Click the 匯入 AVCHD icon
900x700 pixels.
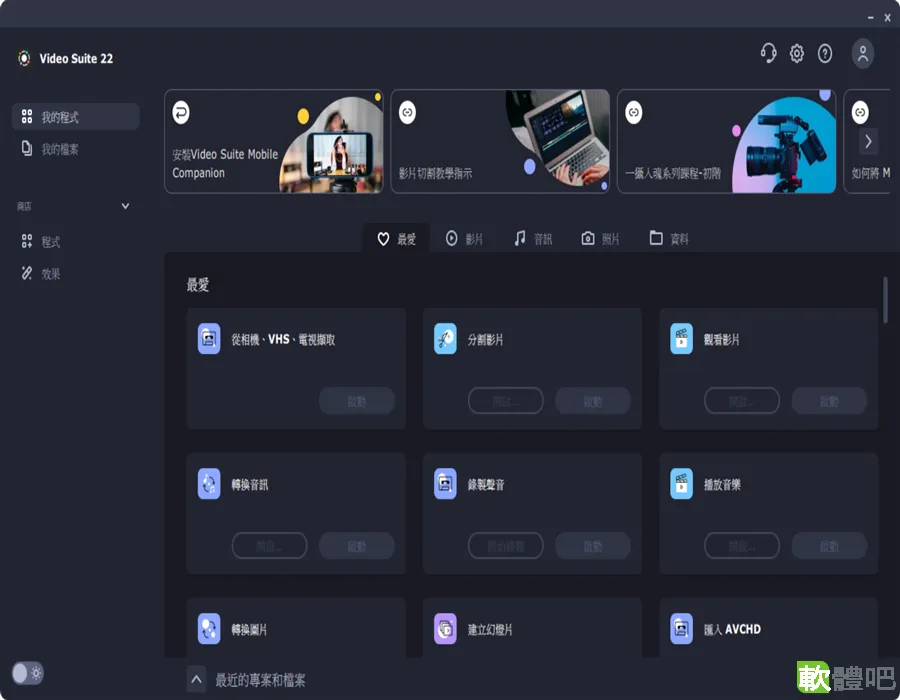point(681,629)
